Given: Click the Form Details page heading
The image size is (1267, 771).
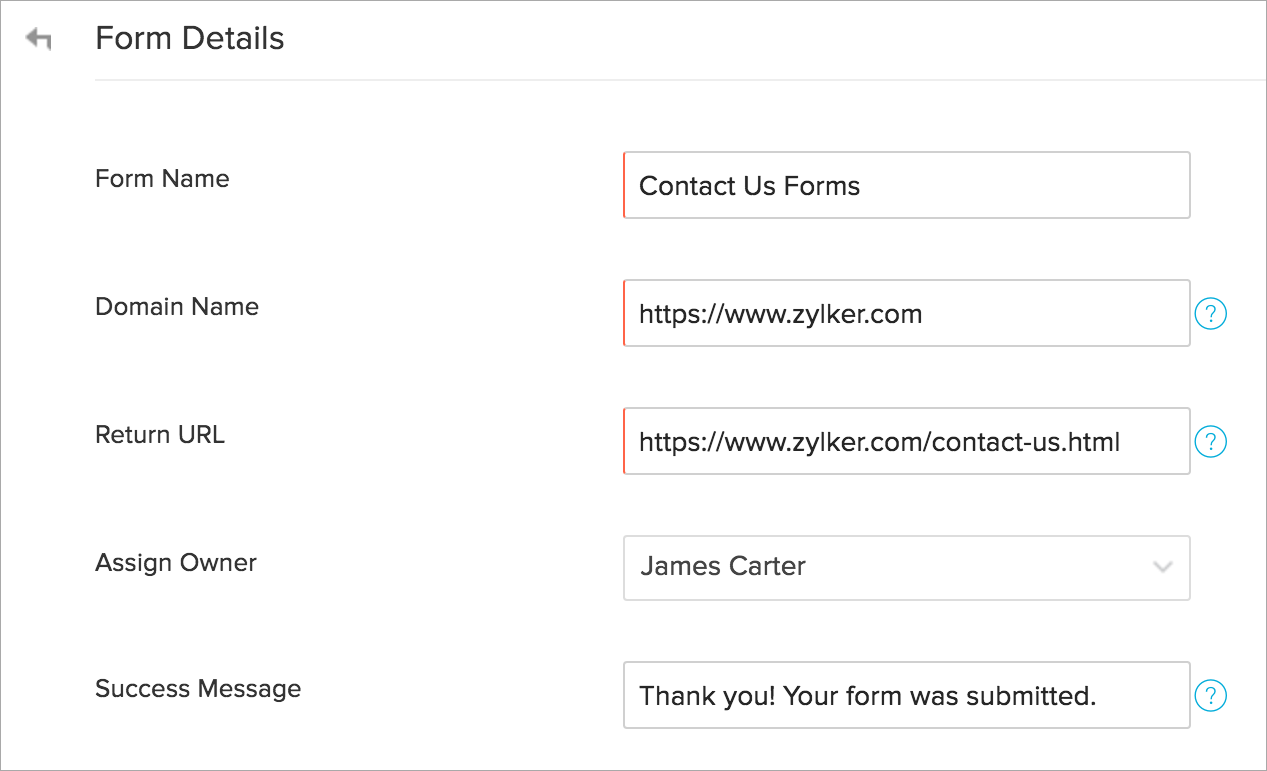Looking at the screenshot, I should click(190, 39).
